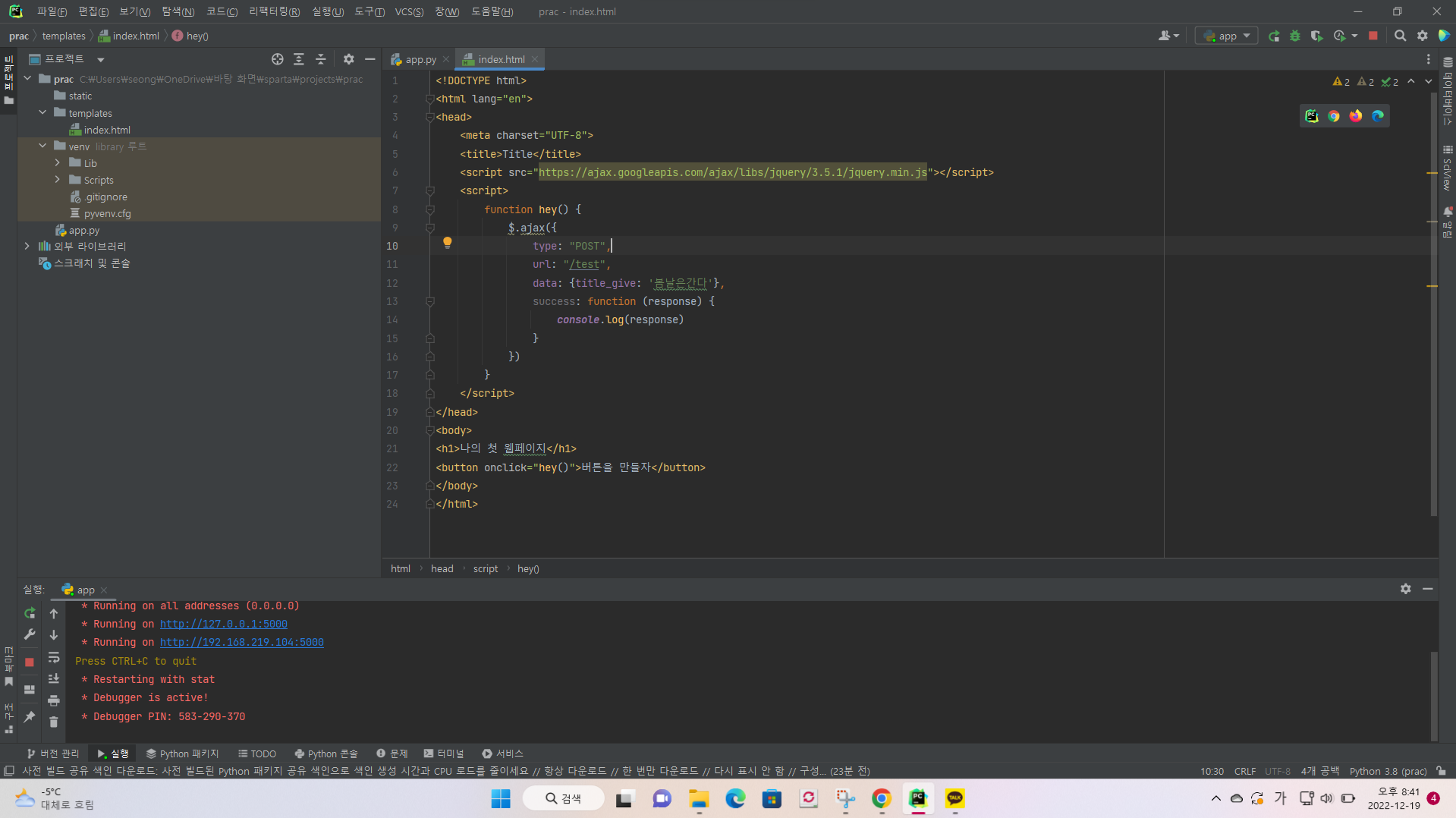Toggle the notifications bell panel on right edge
Image resolution: width=1456 pixels, height=818 pixels.
1448,222
